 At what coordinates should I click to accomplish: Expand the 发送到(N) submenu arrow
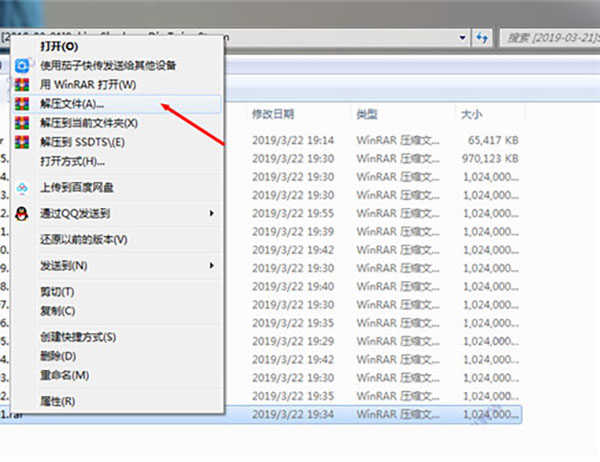pos(212,265)
